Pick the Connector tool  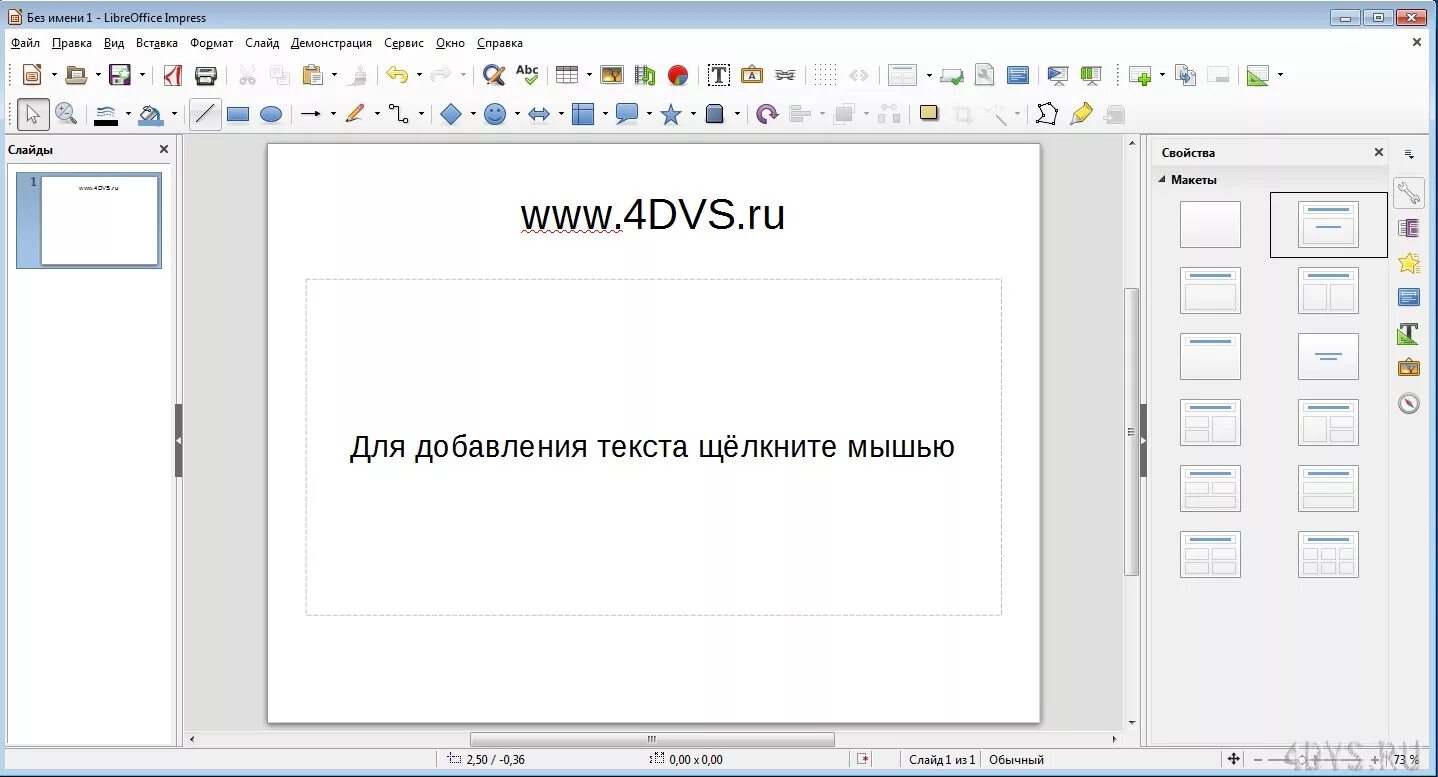(x=398, y=114)
